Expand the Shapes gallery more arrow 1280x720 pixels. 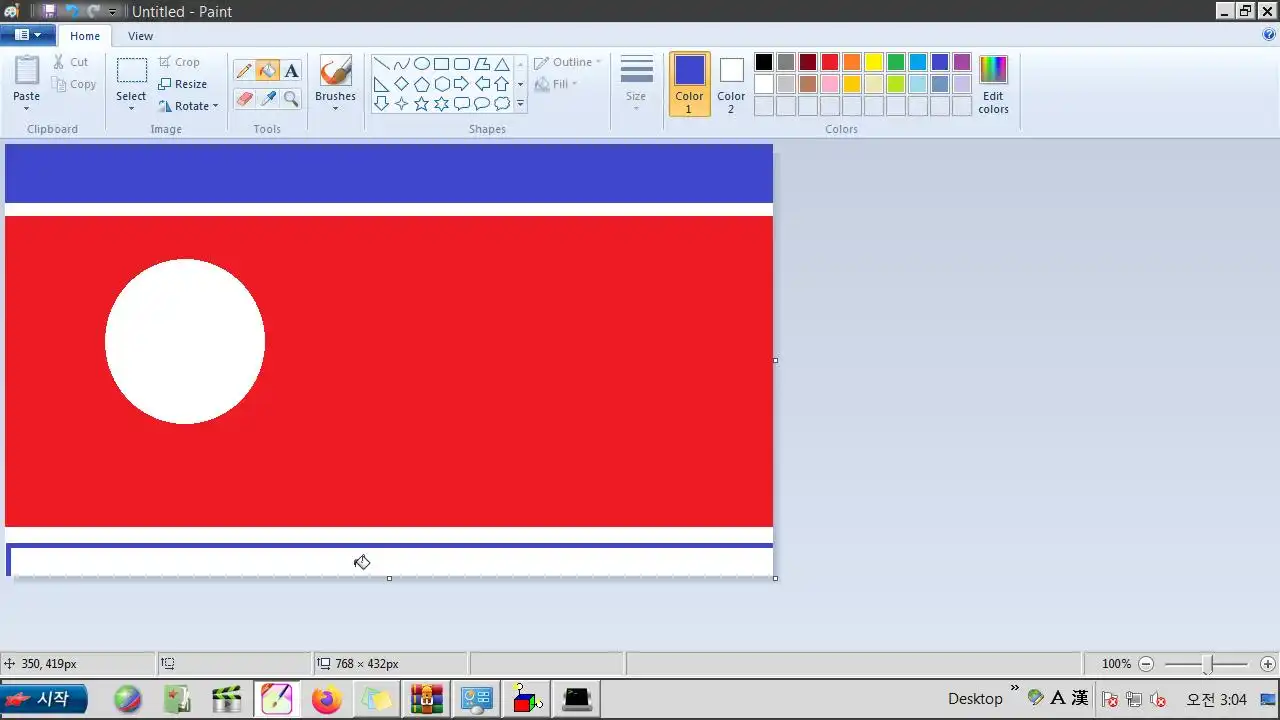coord(520,103)
